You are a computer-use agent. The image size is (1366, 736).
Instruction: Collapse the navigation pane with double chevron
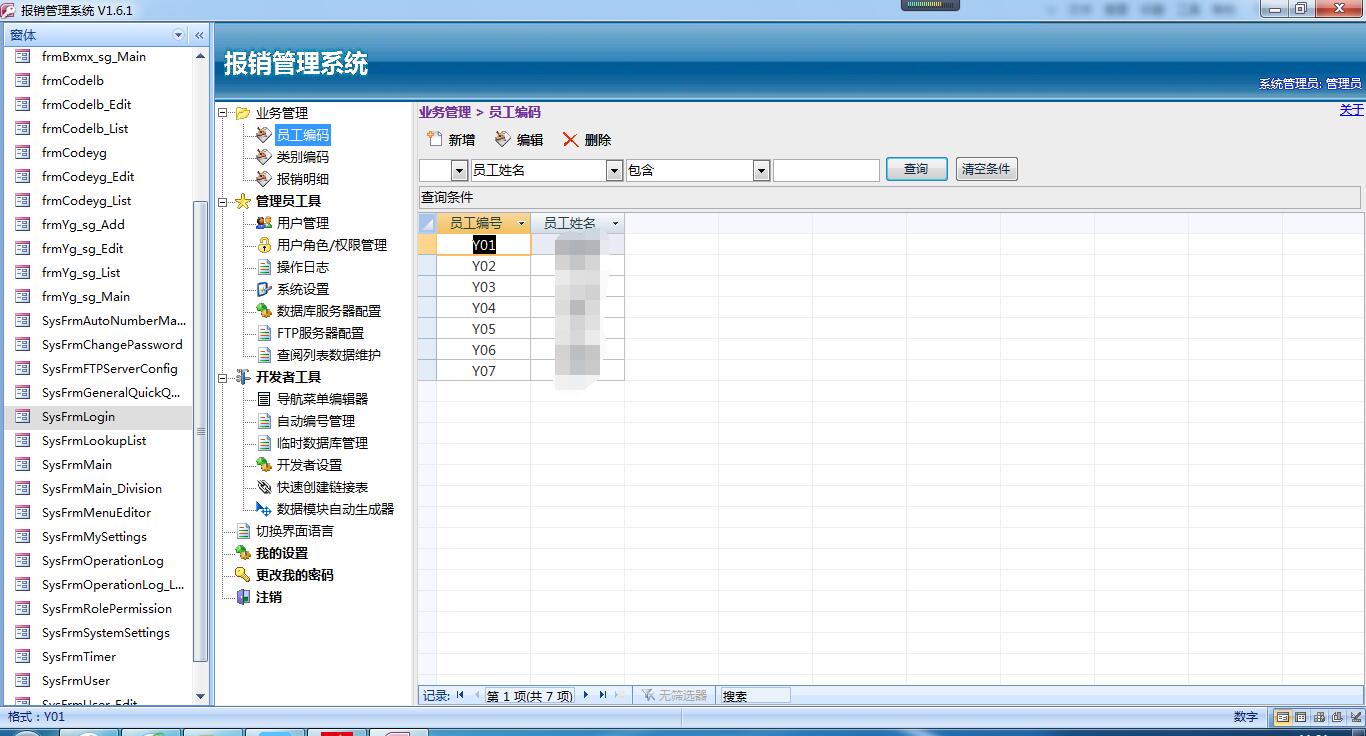[199, 35]
